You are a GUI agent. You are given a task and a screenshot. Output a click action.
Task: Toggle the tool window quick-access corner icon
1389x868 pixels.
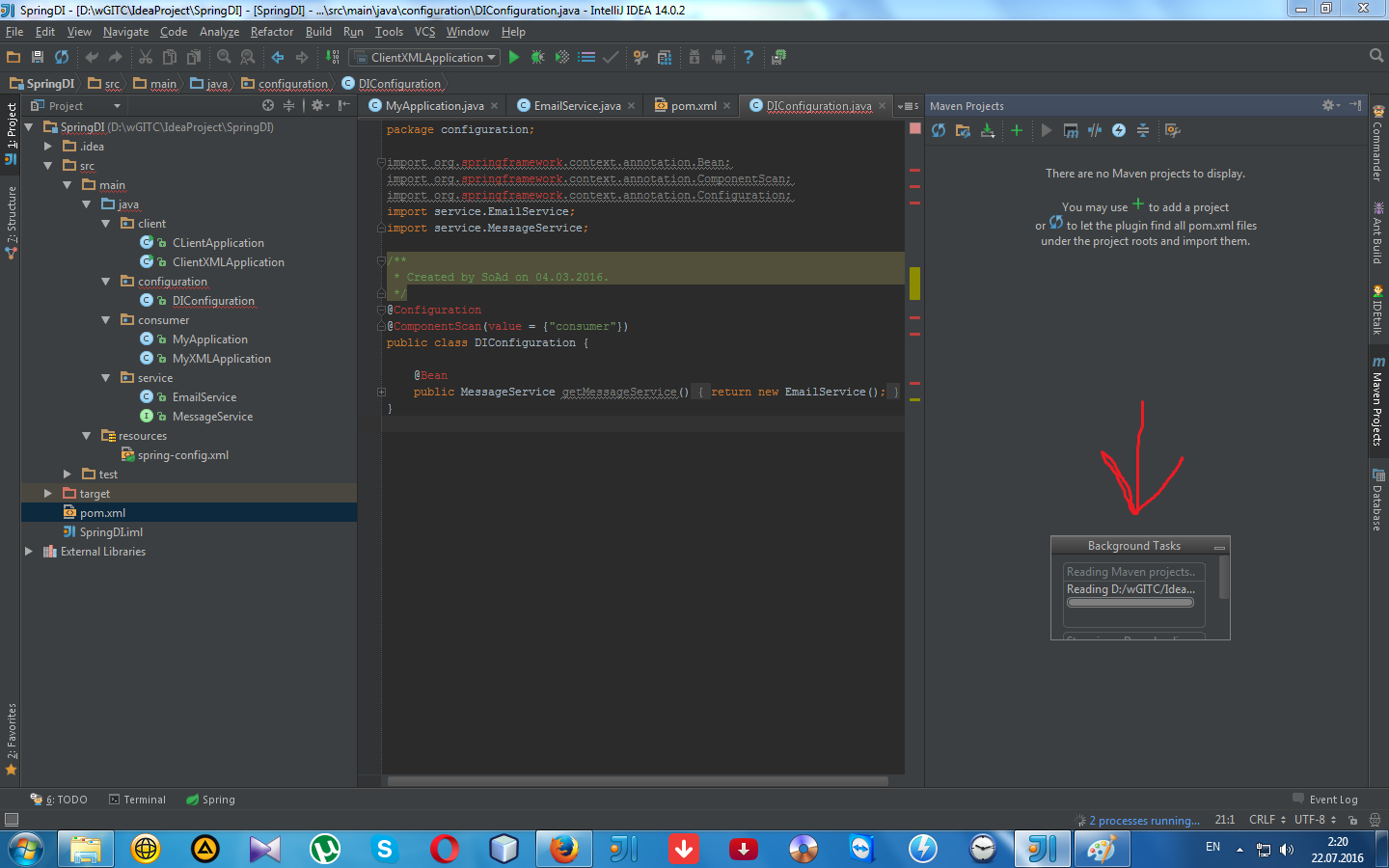click(x=11, y=820)
